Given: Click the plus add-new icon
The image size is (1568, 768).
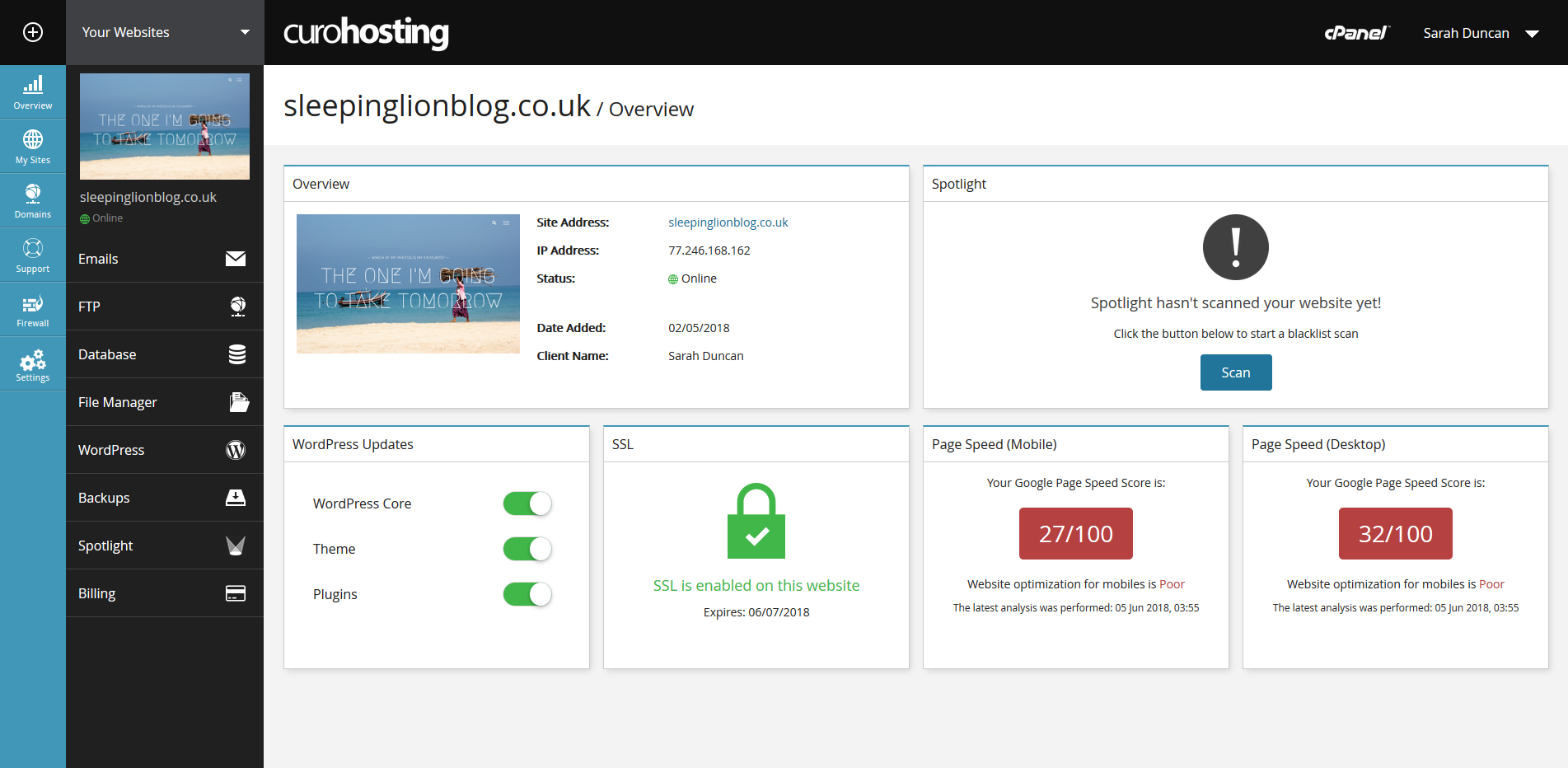Looking at the screenshot, I should (33, 32).
